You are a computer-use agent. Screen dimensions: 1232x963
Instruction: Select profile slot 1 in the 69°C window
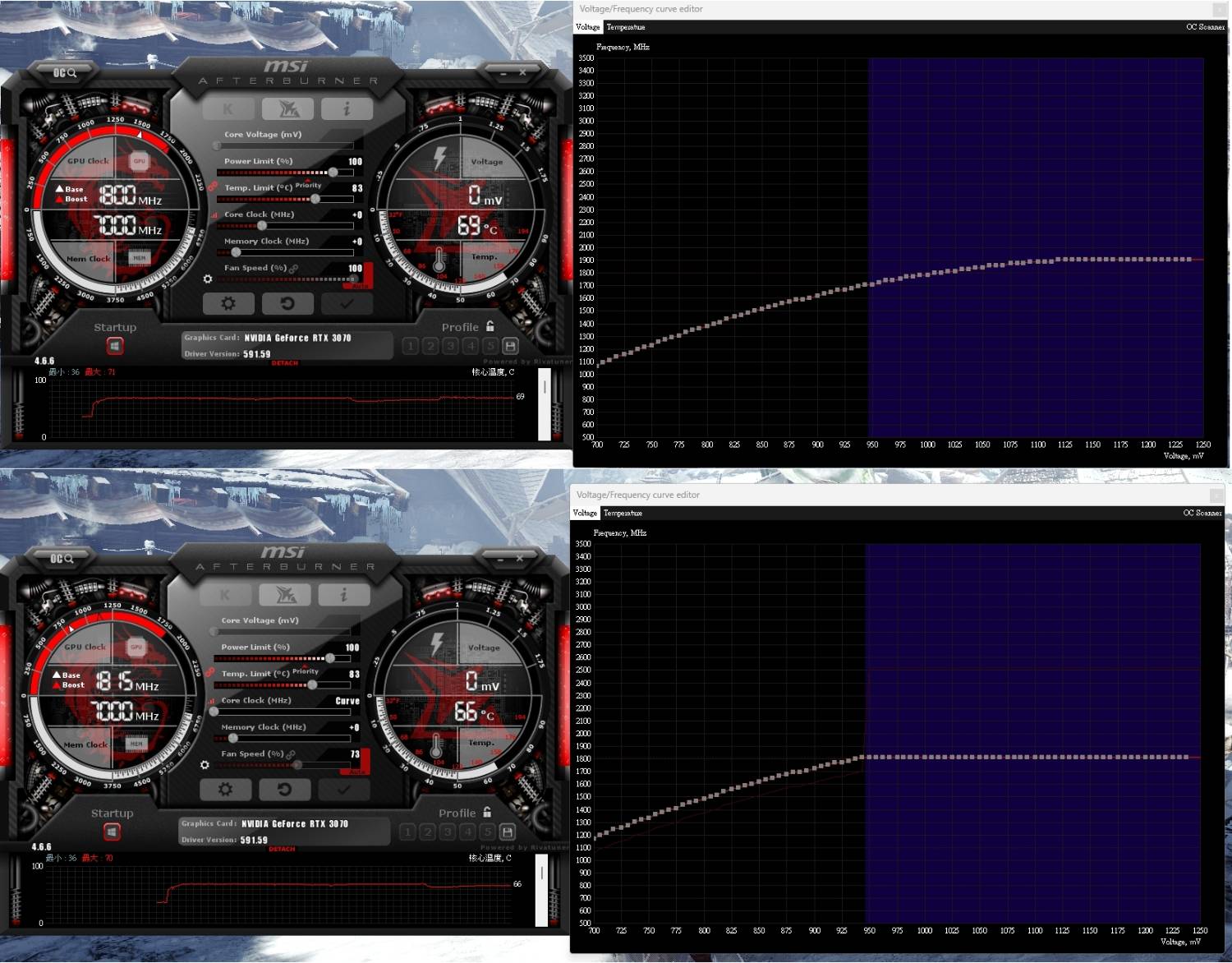tap(411, 346)
